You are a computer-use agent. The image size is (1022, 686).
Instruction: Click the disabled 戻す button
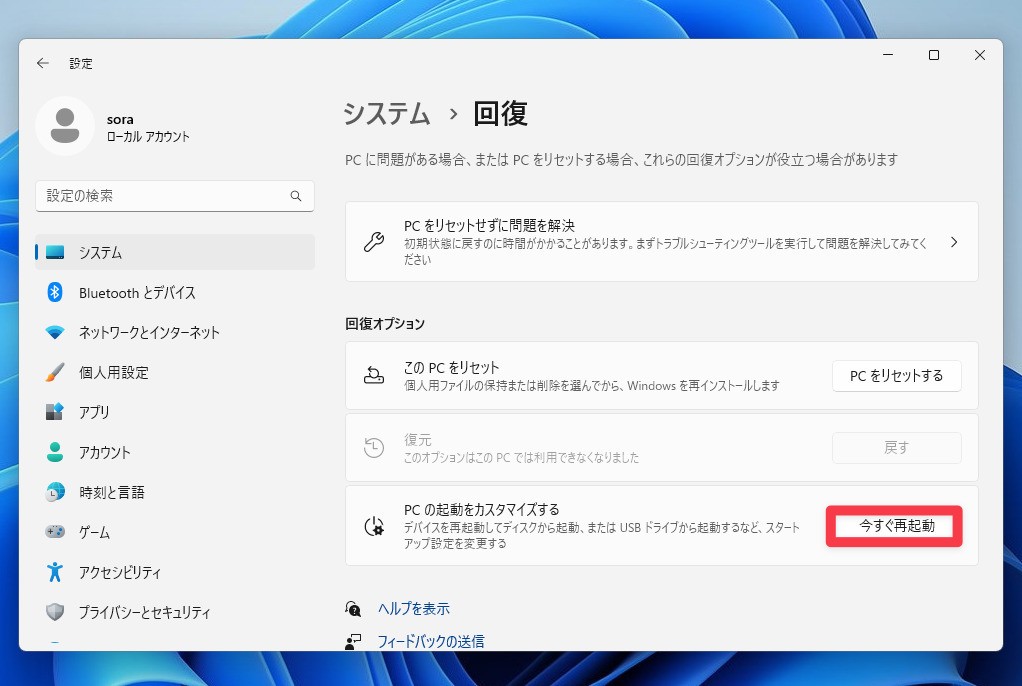tap(896, 448)
